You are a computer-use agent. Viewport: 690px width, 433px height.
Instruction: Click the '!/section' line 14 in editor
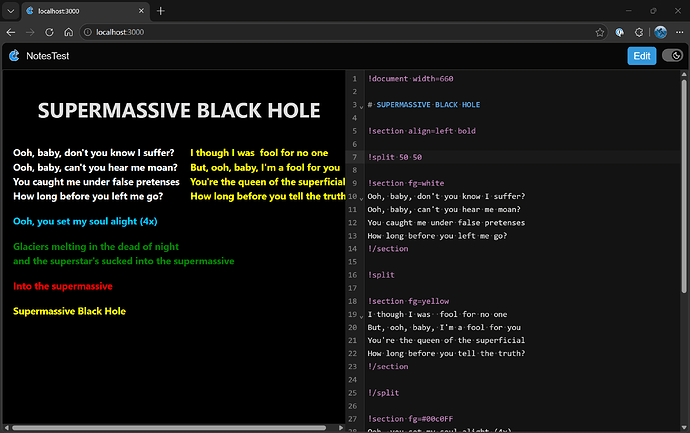click(x=388, y=249)
